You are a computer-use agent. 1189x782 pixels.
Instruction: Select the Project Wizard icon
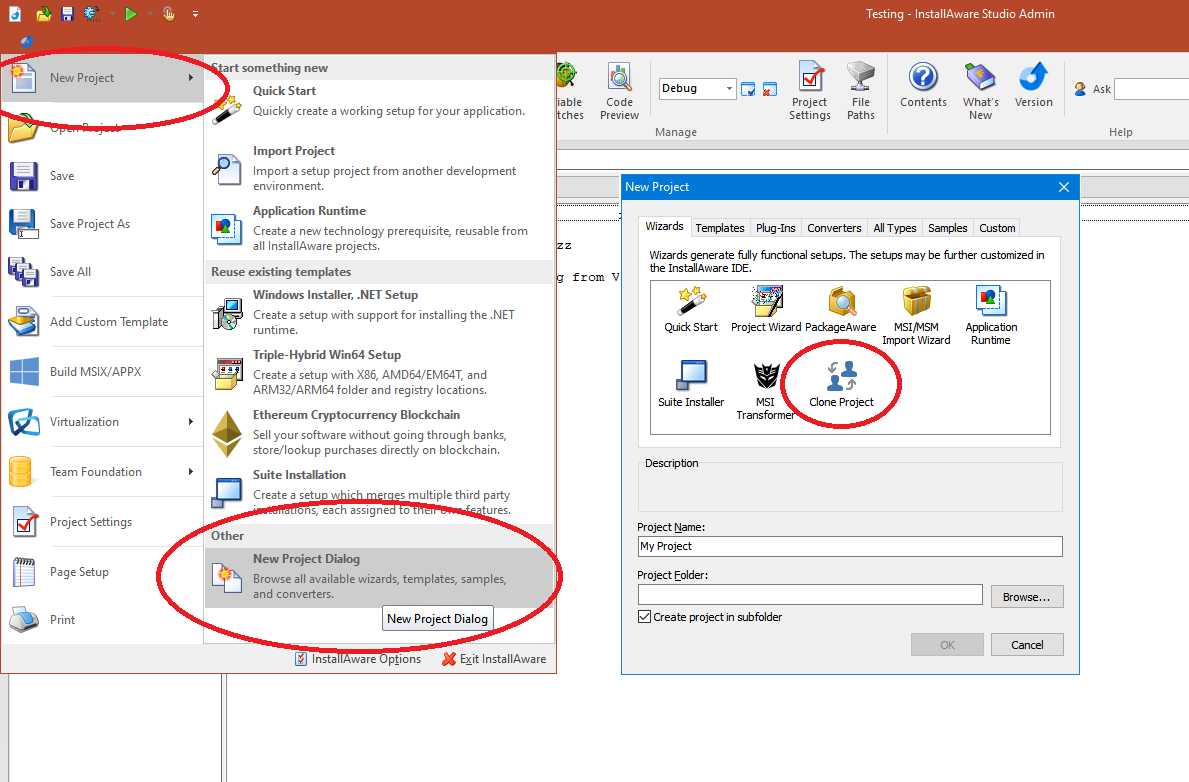pyautogui.click(x=766, y=309)
